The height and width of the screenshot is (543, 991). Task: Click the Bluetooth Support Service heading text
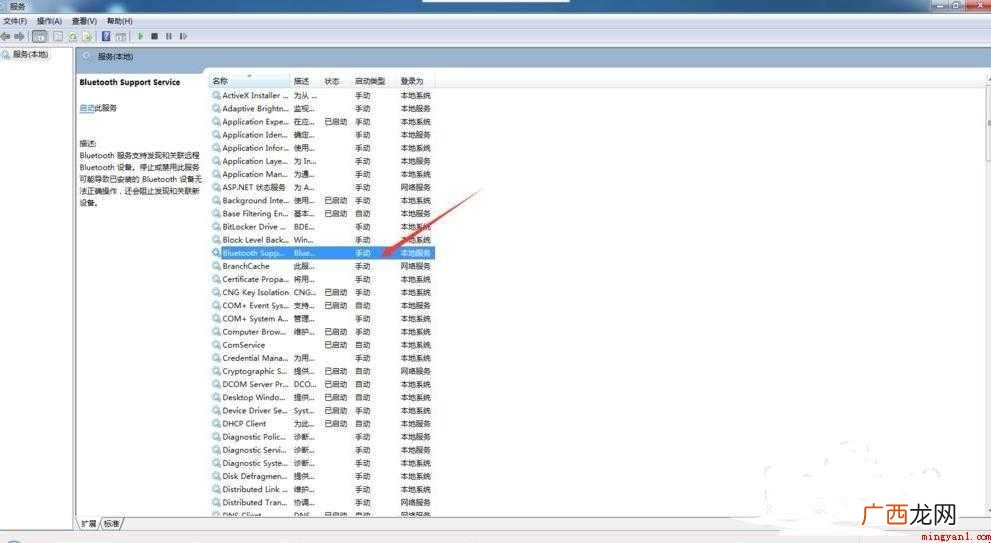pos(130,82)
